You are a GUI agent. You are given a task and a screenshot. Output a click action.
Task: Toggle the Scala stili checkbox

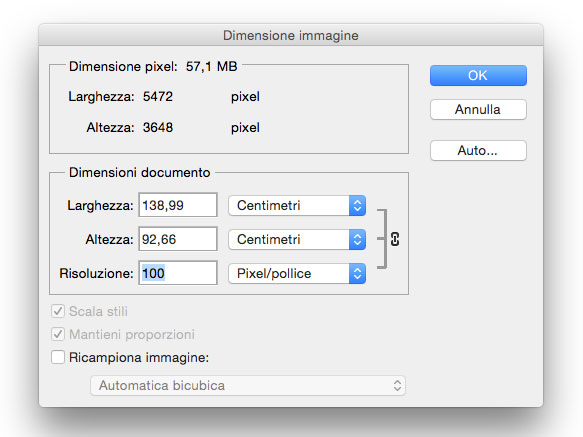(x=58, y=311)
